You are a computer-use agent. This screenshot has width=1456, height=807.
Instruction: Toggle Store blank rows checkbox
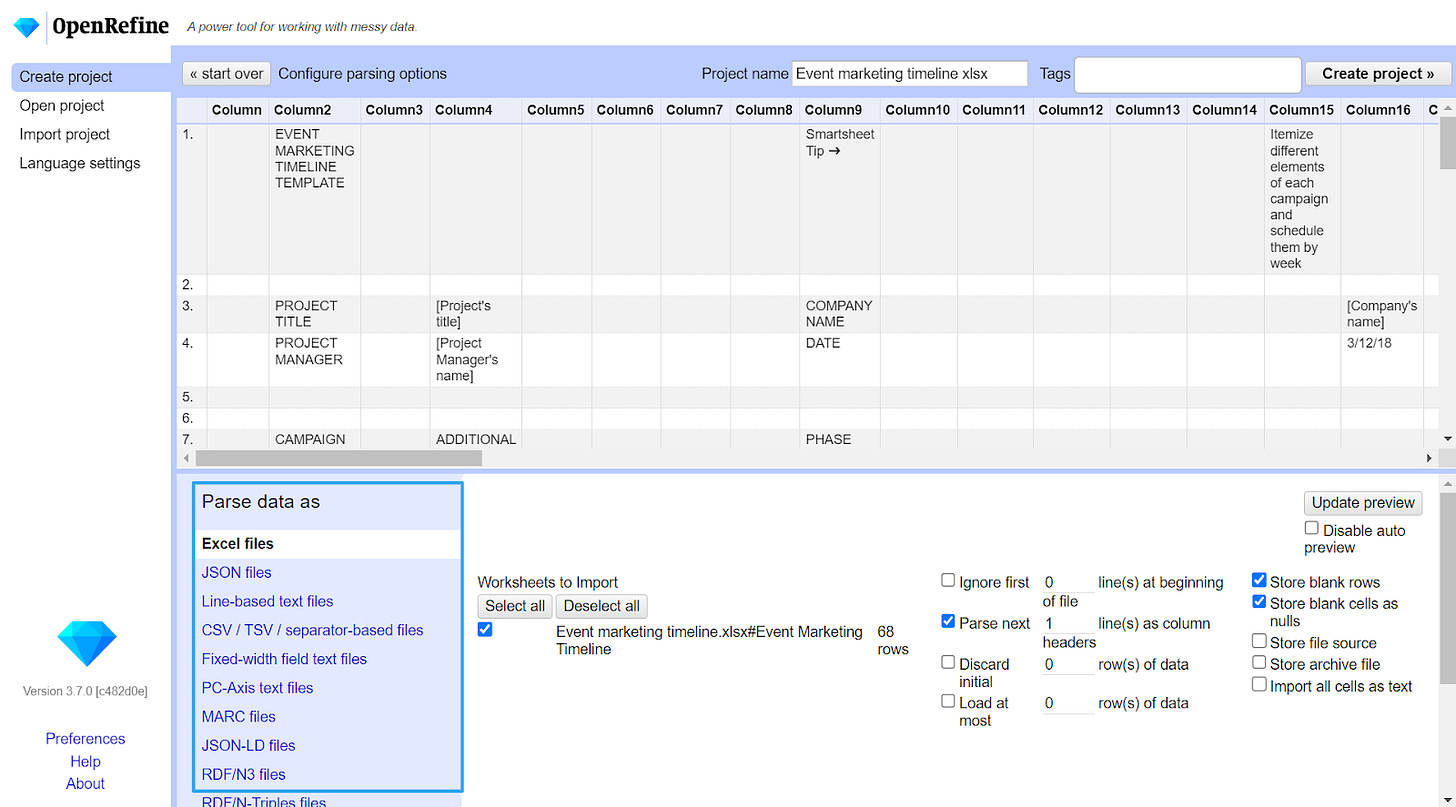tap(1259, 580)
